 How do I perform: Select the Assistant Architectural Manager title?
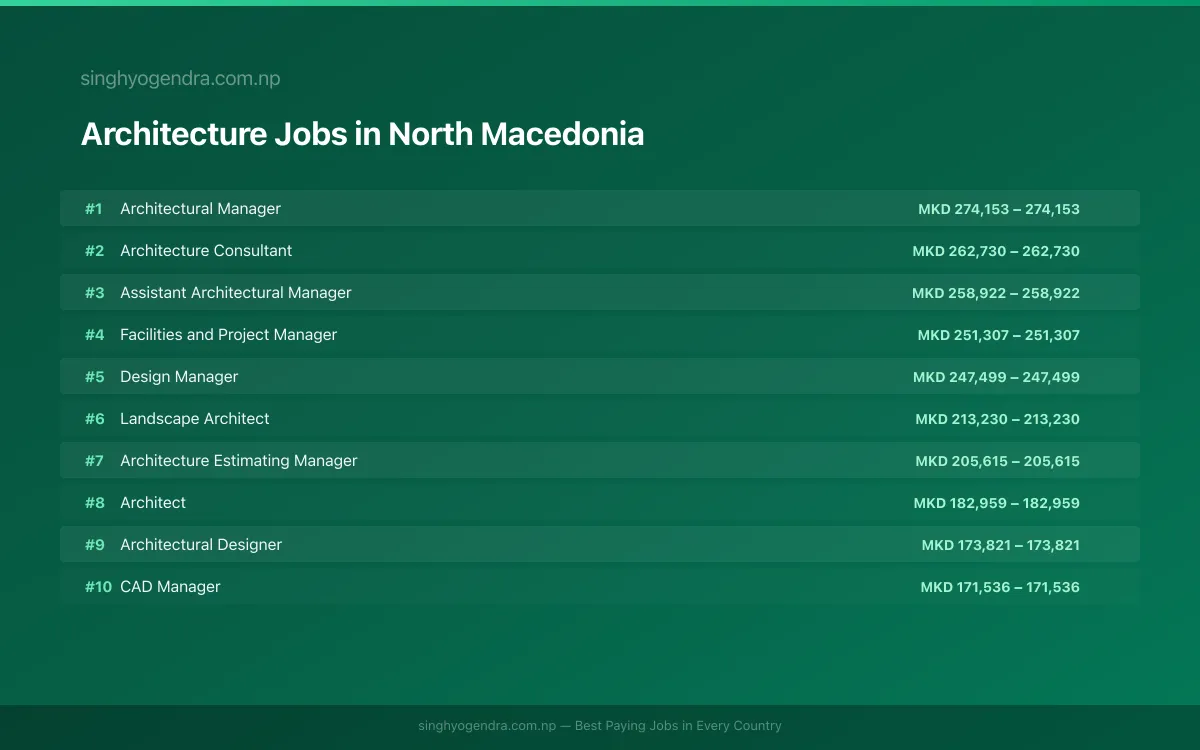pos(236,293)
